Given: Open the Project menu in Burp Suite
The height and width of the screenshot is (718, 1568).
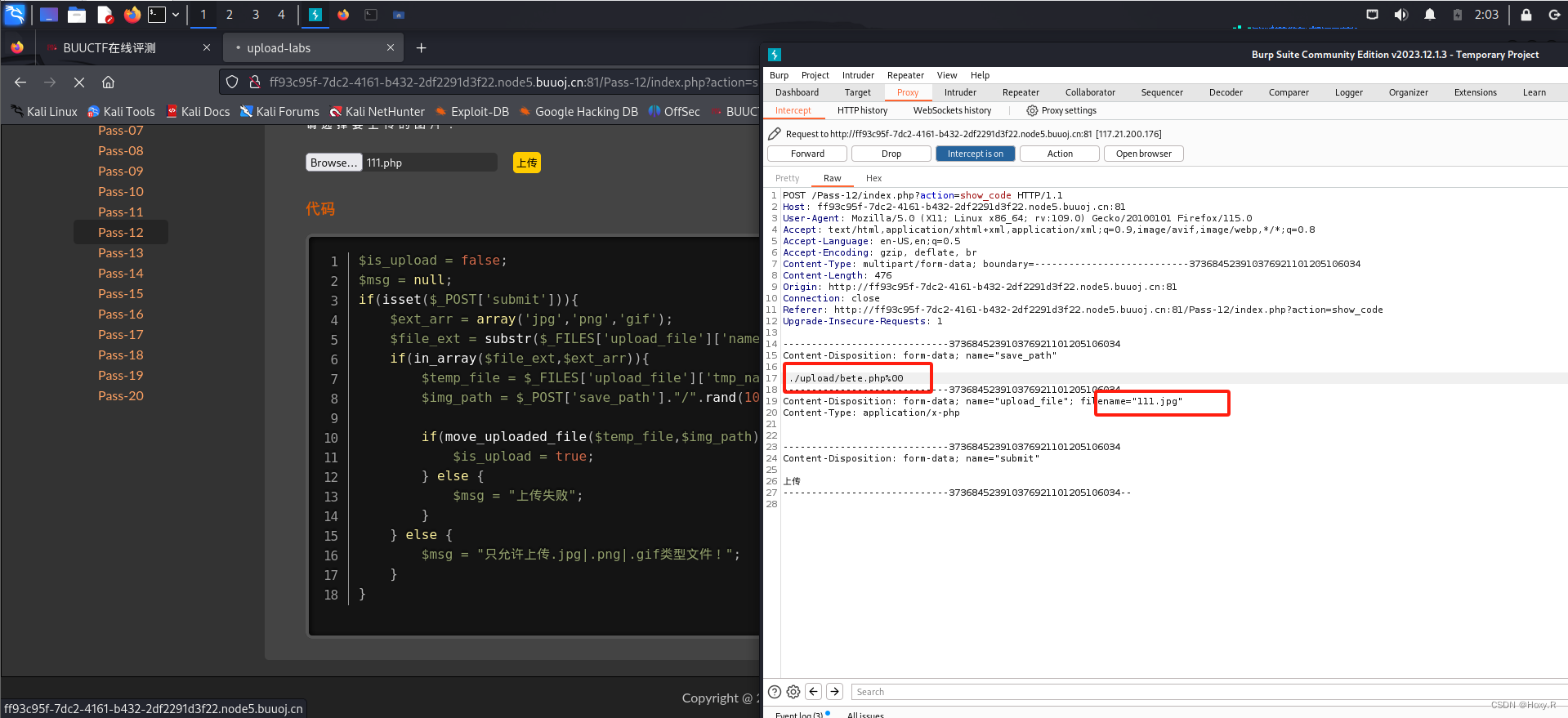Looking at the screenshot, I should [x=815, y=75].
